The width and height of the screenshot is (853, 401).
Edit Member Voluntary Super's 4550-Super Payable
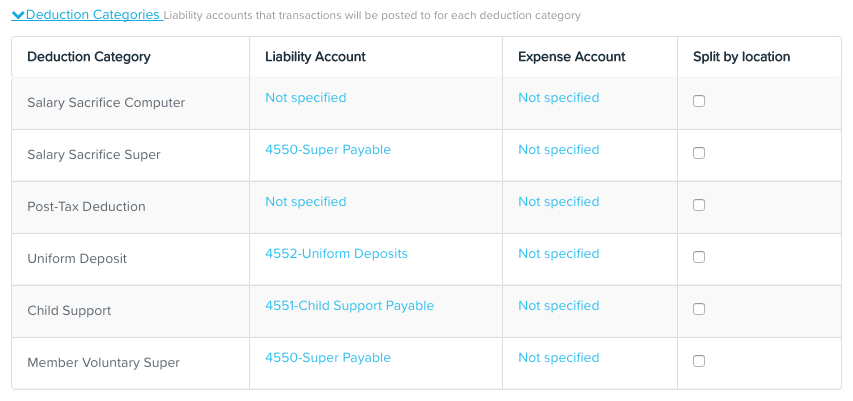328,358
